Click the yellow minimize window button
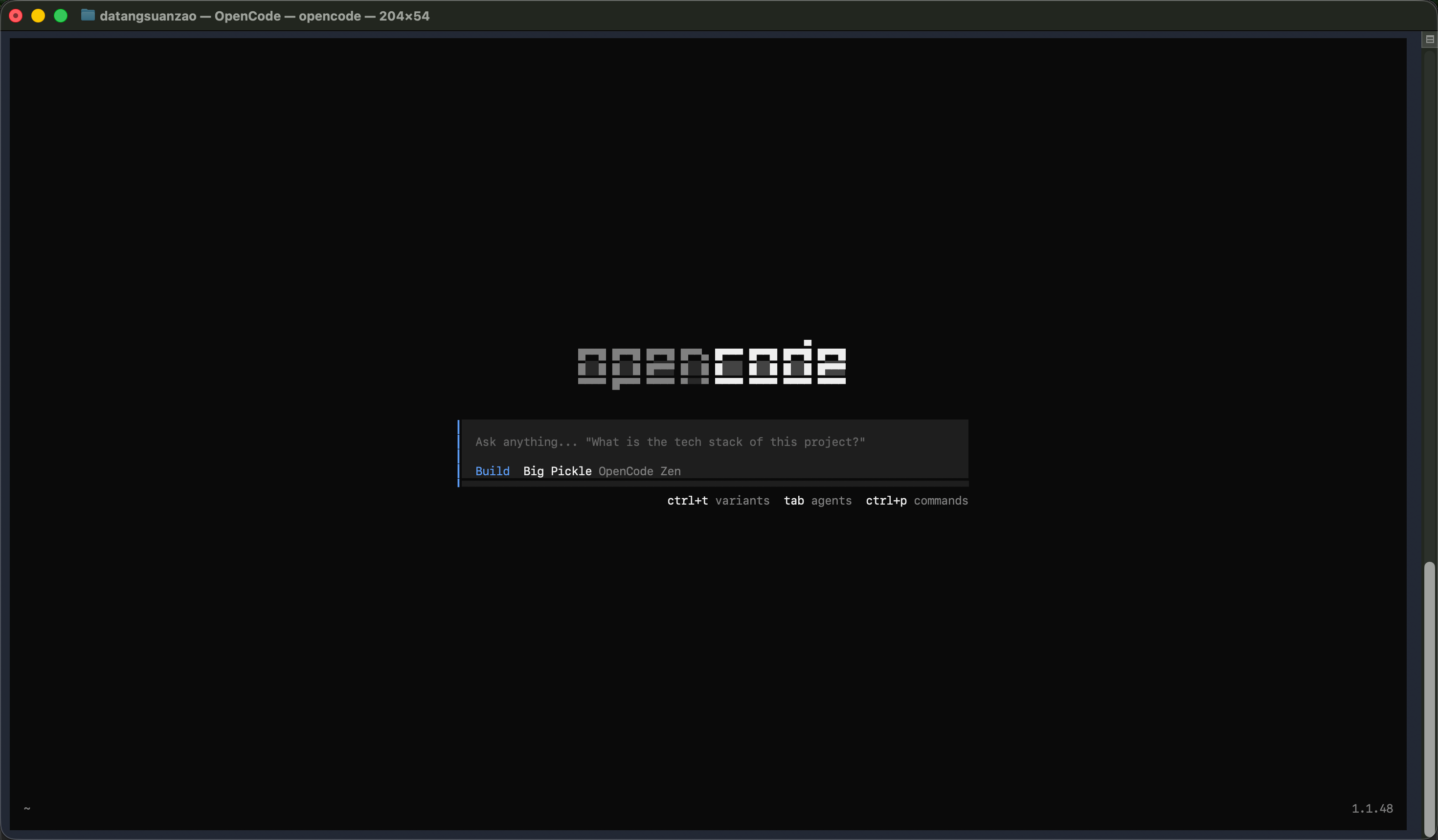The image size is (1438, 840). pyautogui.click(x=38, y=16)
